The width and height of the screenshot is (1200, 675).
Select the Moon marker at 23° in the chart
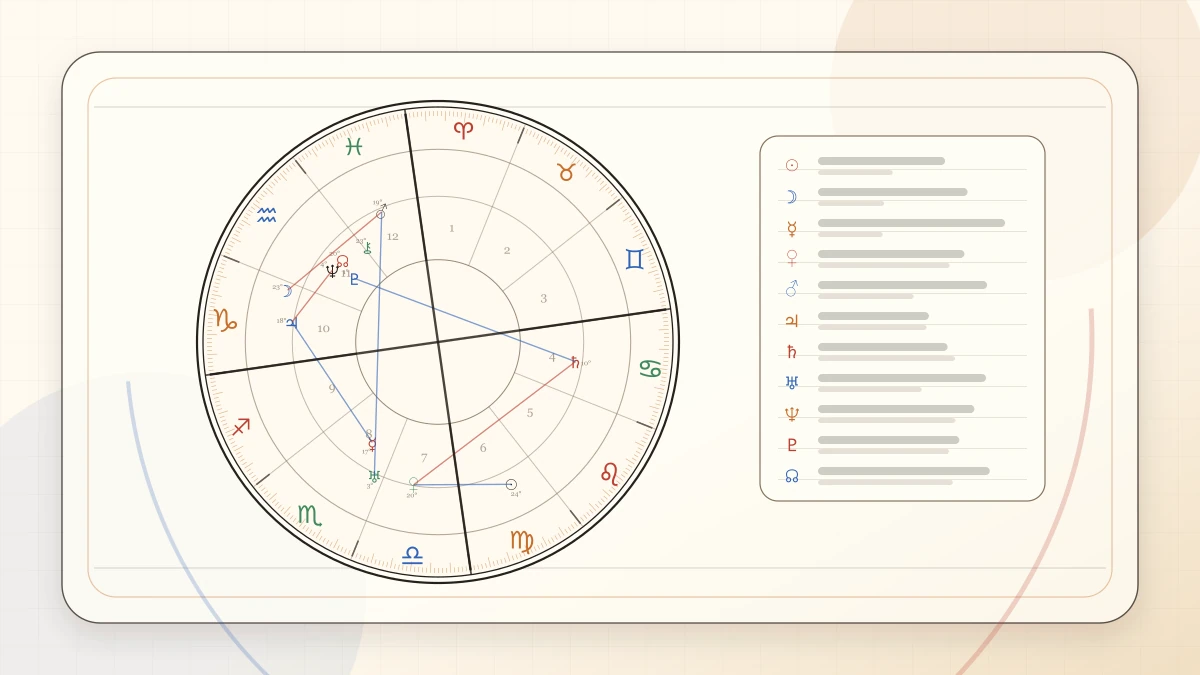tap(287, 291)
